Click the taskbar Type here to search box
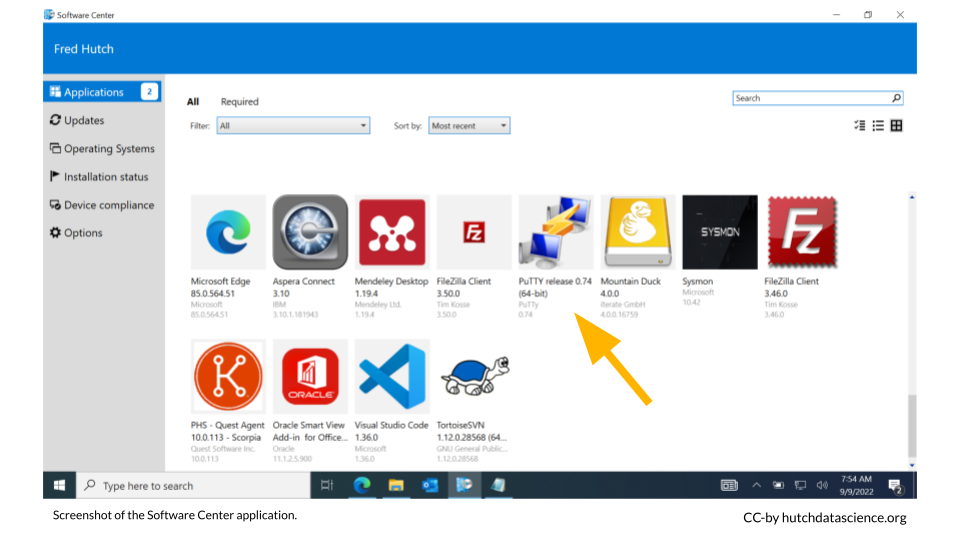Screen dimensions: 960x540 tap(193, 486)
